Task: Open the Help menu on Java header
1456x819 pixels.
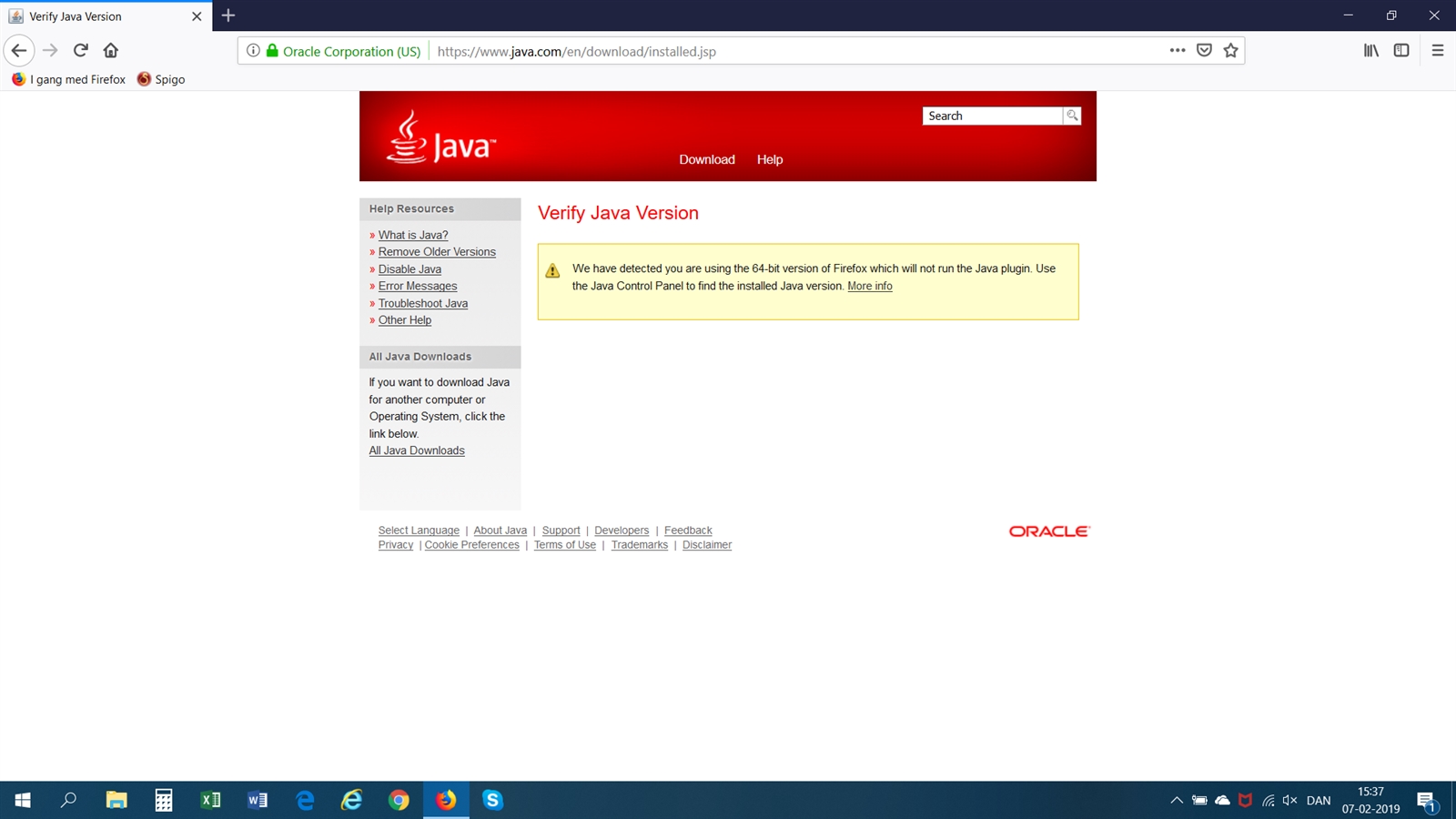Action: [x=769, y=159]
